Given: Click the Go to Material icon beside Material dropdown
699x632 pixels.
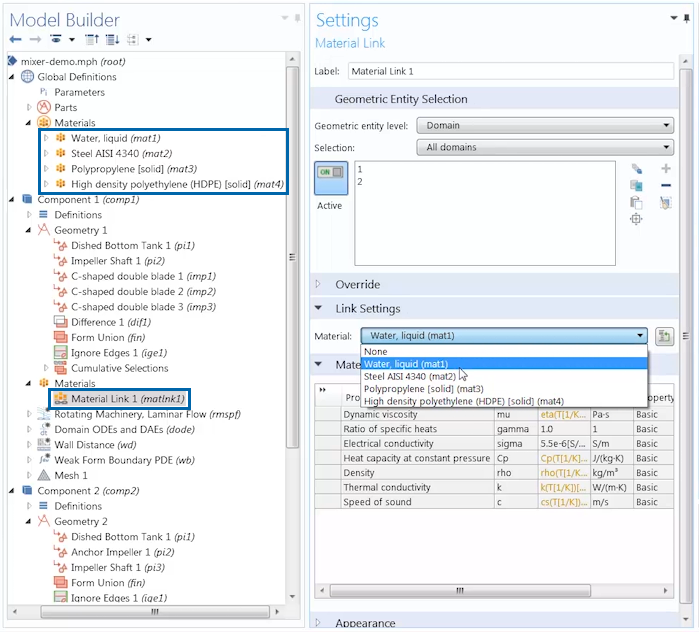Looking at the screenshot, I should (664, 336).
